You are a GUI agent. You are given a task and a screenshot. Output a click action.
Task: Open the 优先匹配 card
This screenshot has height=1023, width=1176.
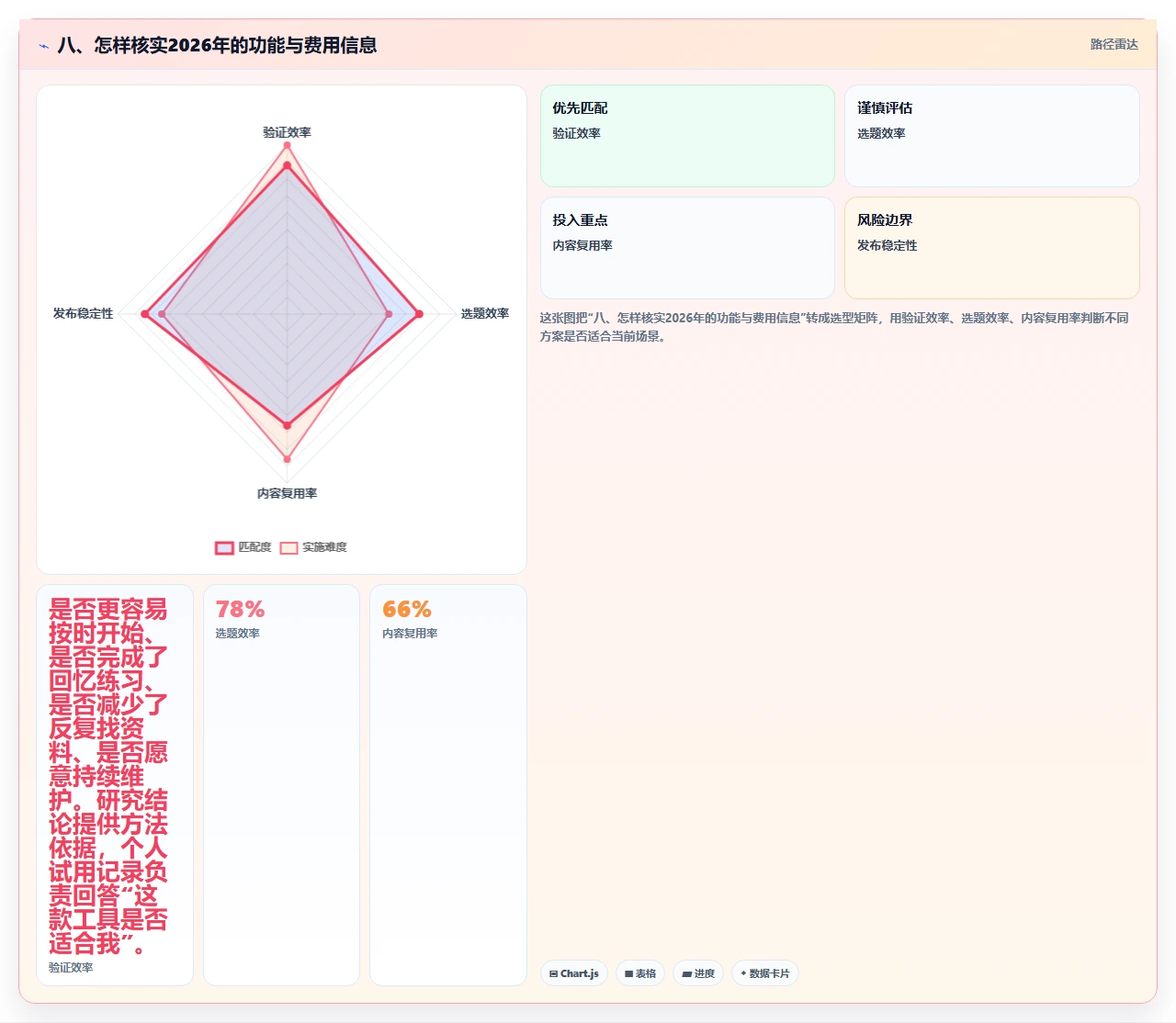tap(687, 136)
